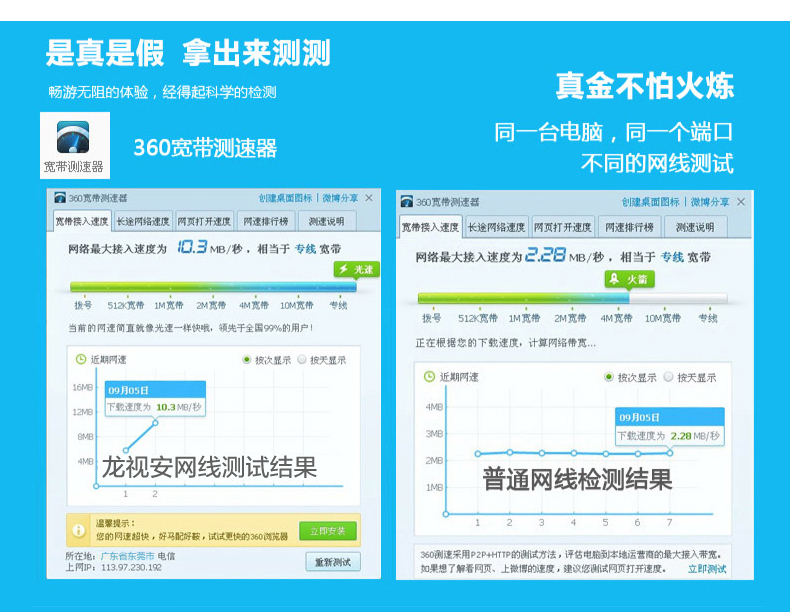Screen dimensions: 790x616
Task: Switch to 长途网络速度 tab in right window
Action: pyautogui.click(x=496, y=228)
